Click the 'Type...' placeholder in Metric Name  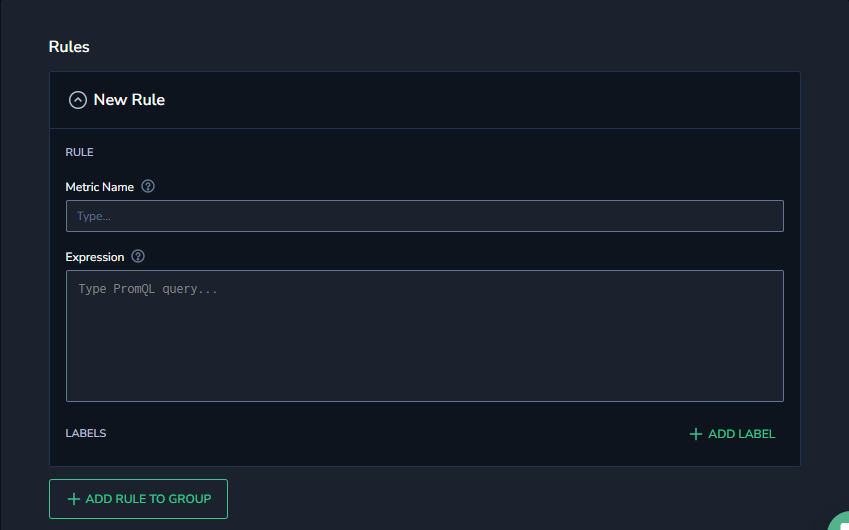click(94, 216)
